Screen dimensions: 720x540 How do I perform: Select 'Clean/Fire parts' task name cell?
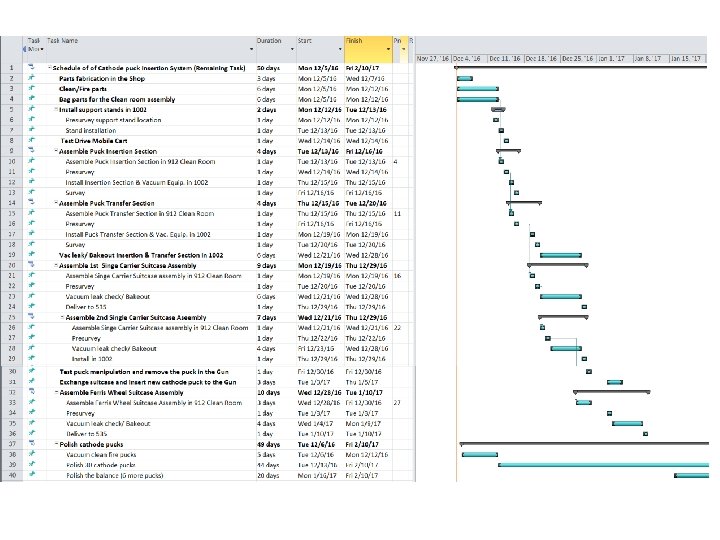[x=83, y=89]
